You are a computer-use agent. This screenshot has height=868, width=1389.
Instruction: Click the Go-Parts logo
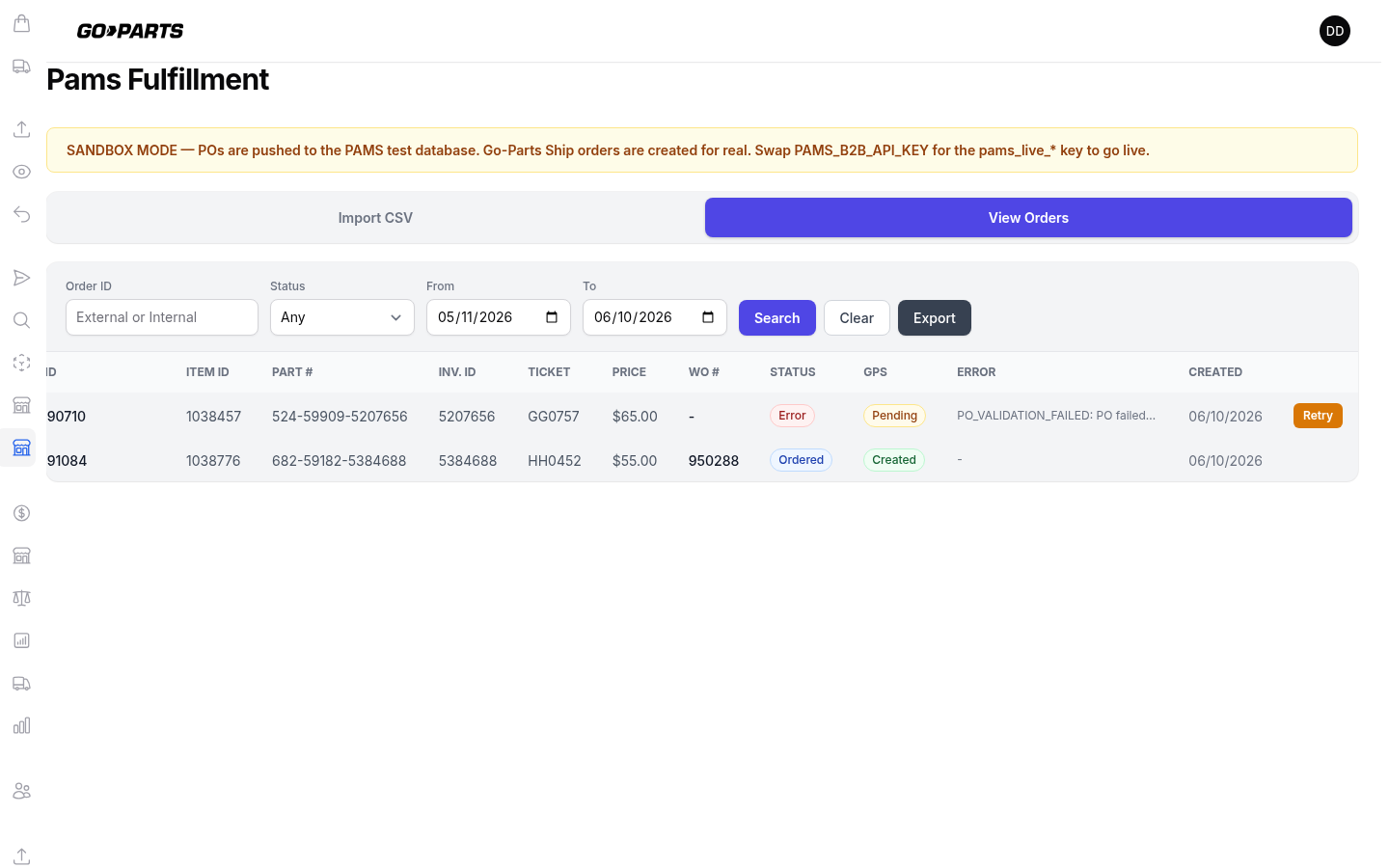pyautogui.click(x=130, y=31)
